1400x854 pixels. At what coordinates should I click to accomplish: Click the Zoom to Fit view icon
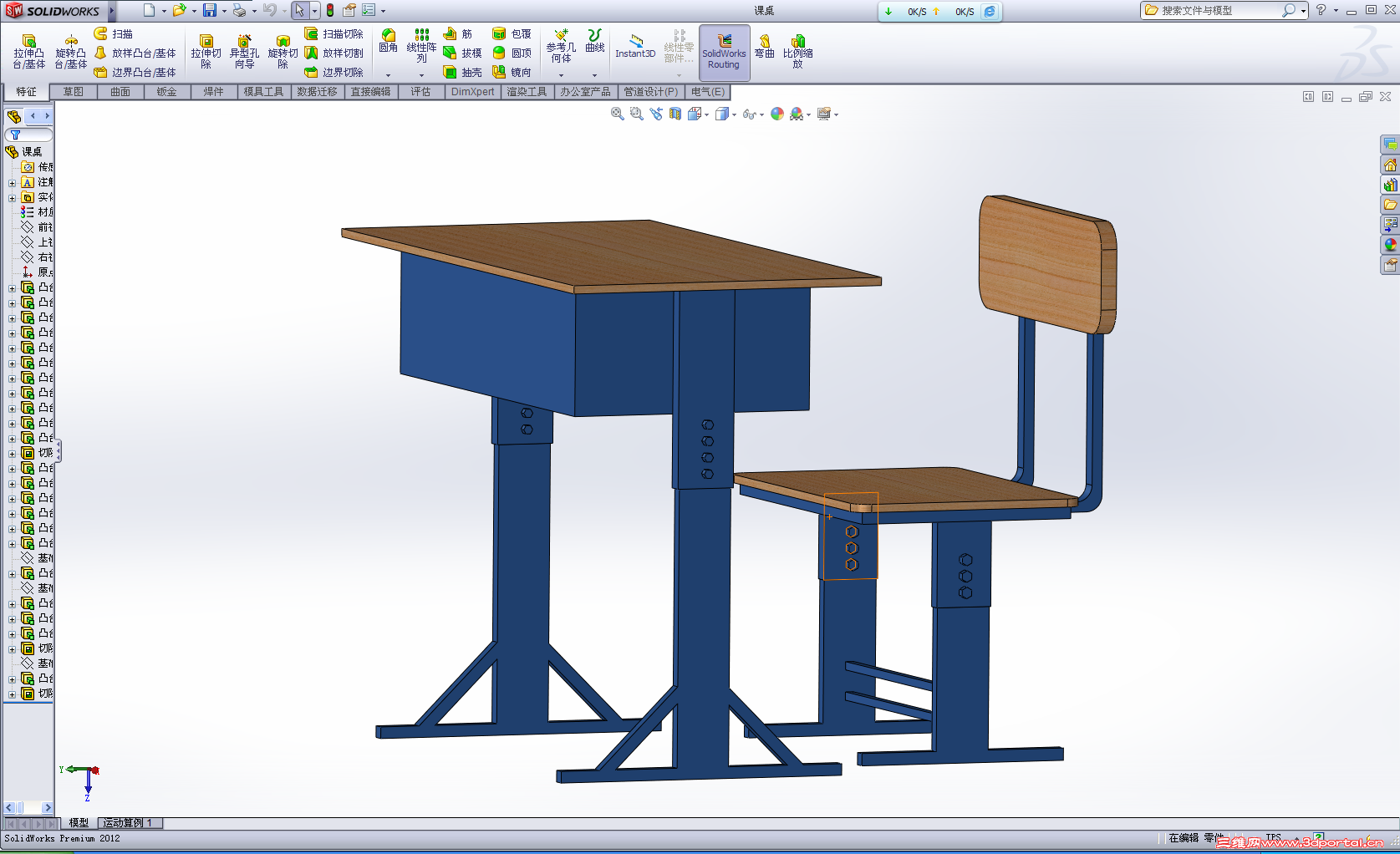click(x=618, y=114)
